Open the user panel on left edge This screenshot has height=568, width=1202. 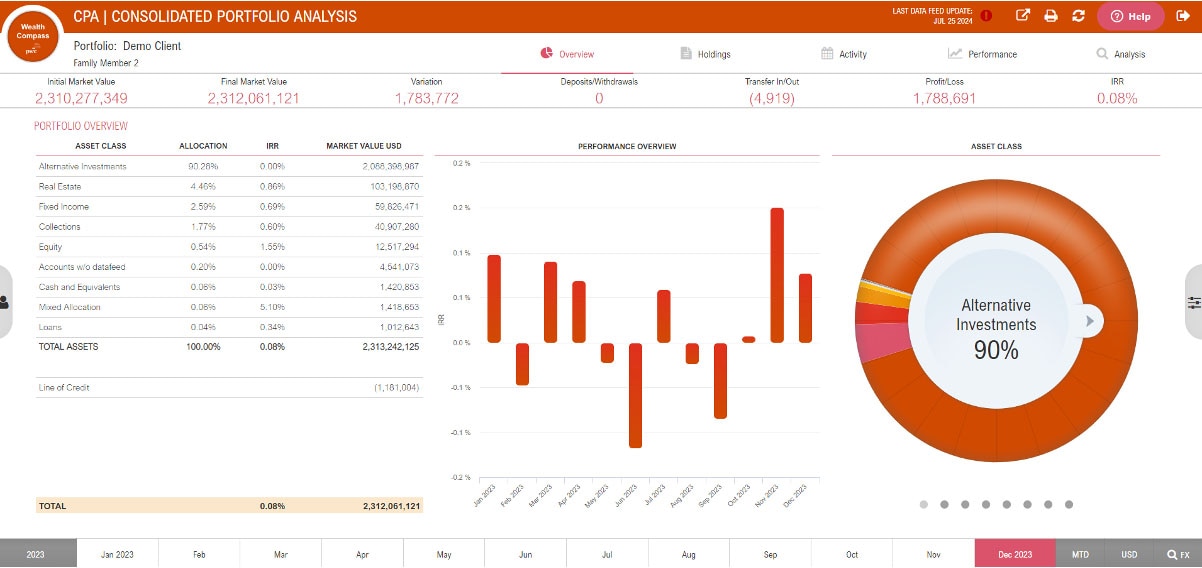(6, 302)
